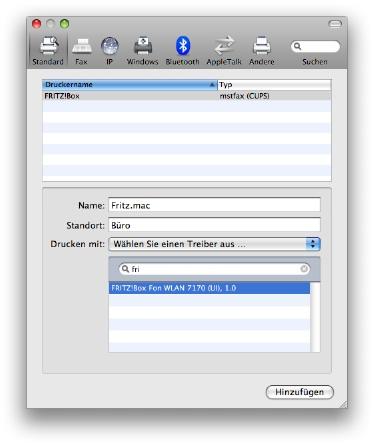The height and width of the screenshot is (445, 374).
Task: Click the toolbar toggle pill button
Action: coord(335,24)
